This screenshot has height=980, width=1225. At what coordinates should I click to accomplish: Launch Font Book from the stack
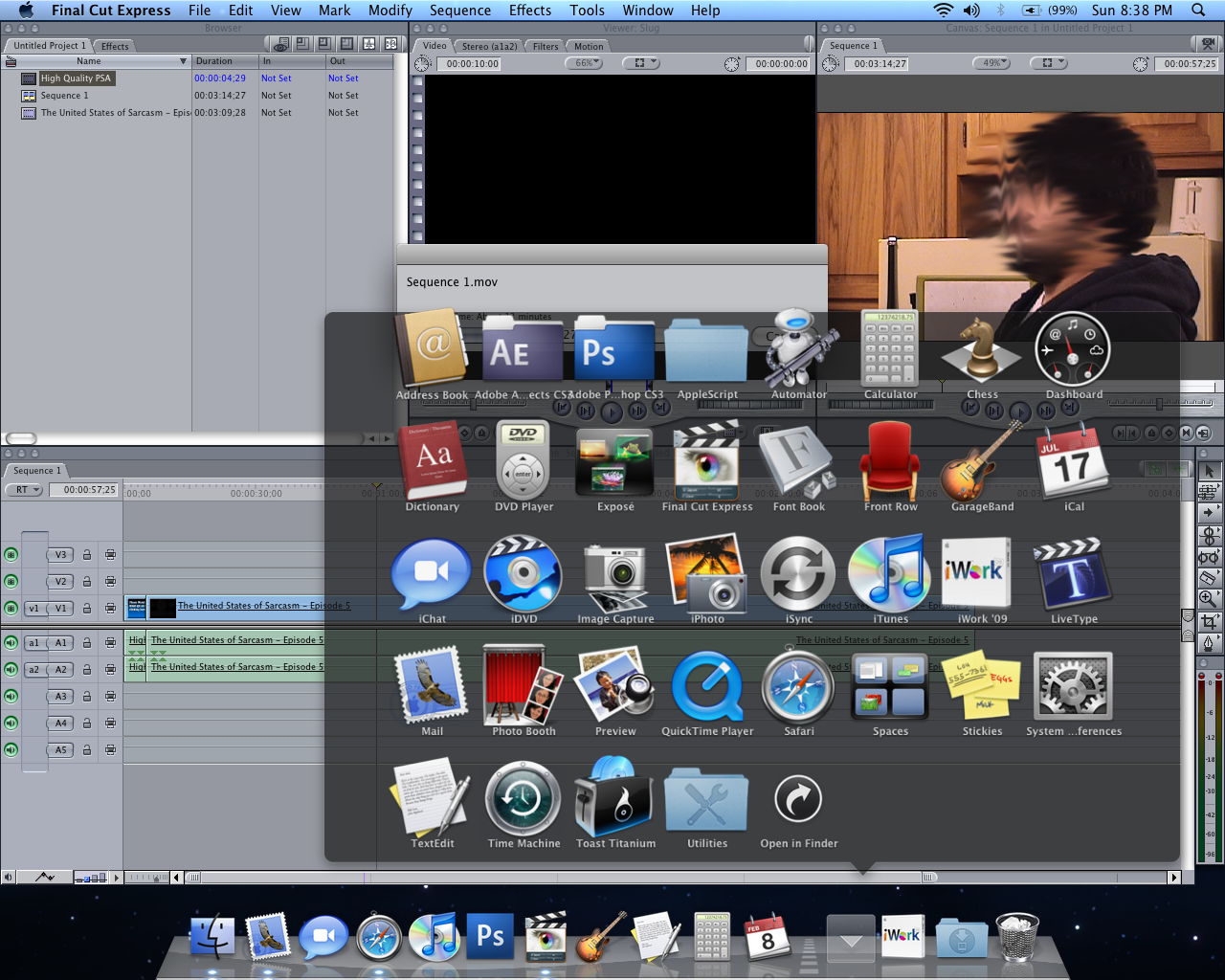point(798,461)
